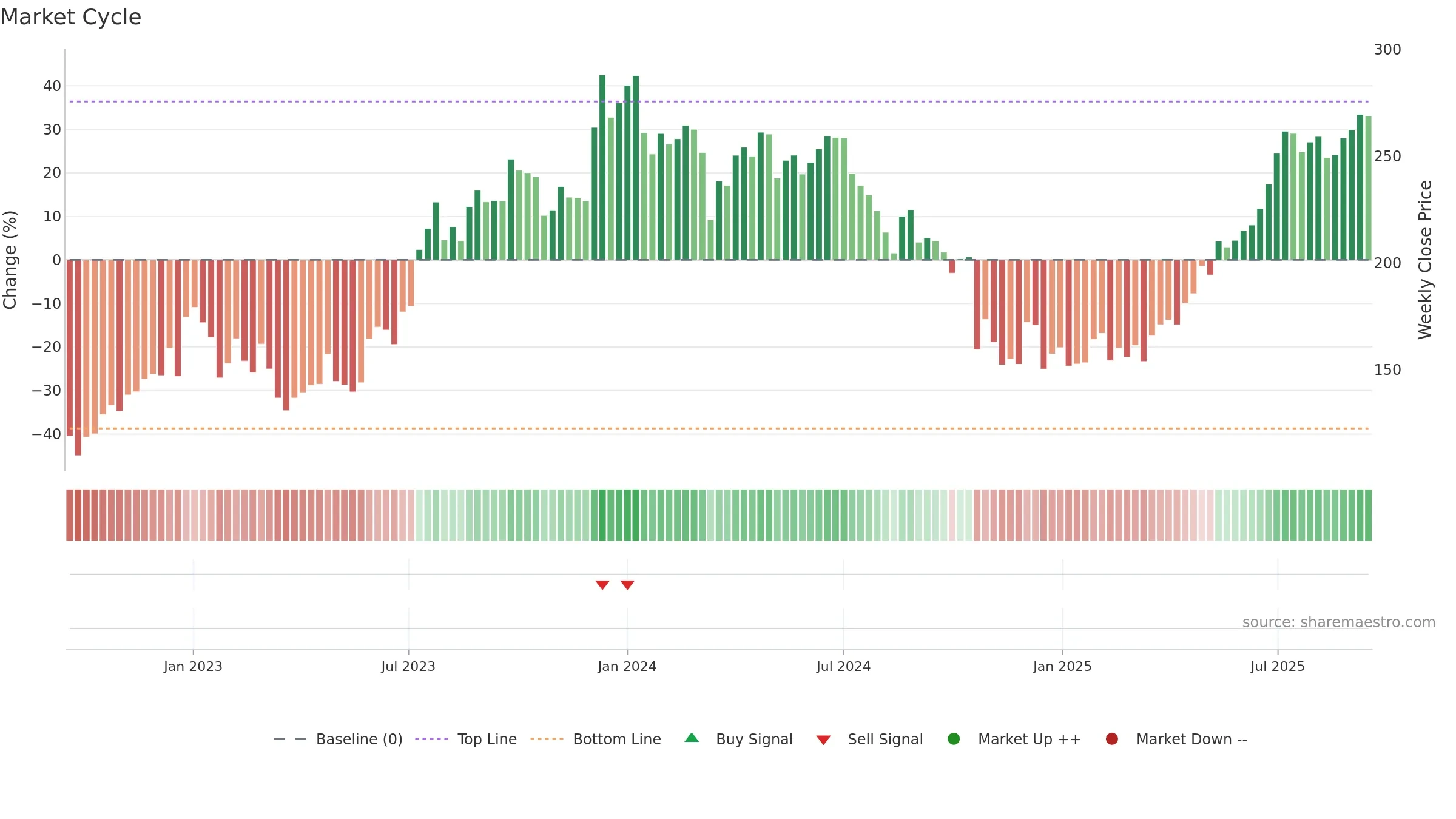Click the 250 tick on price axis
This screenshot has width=1456, height=819.
[x=1387, y=157]
